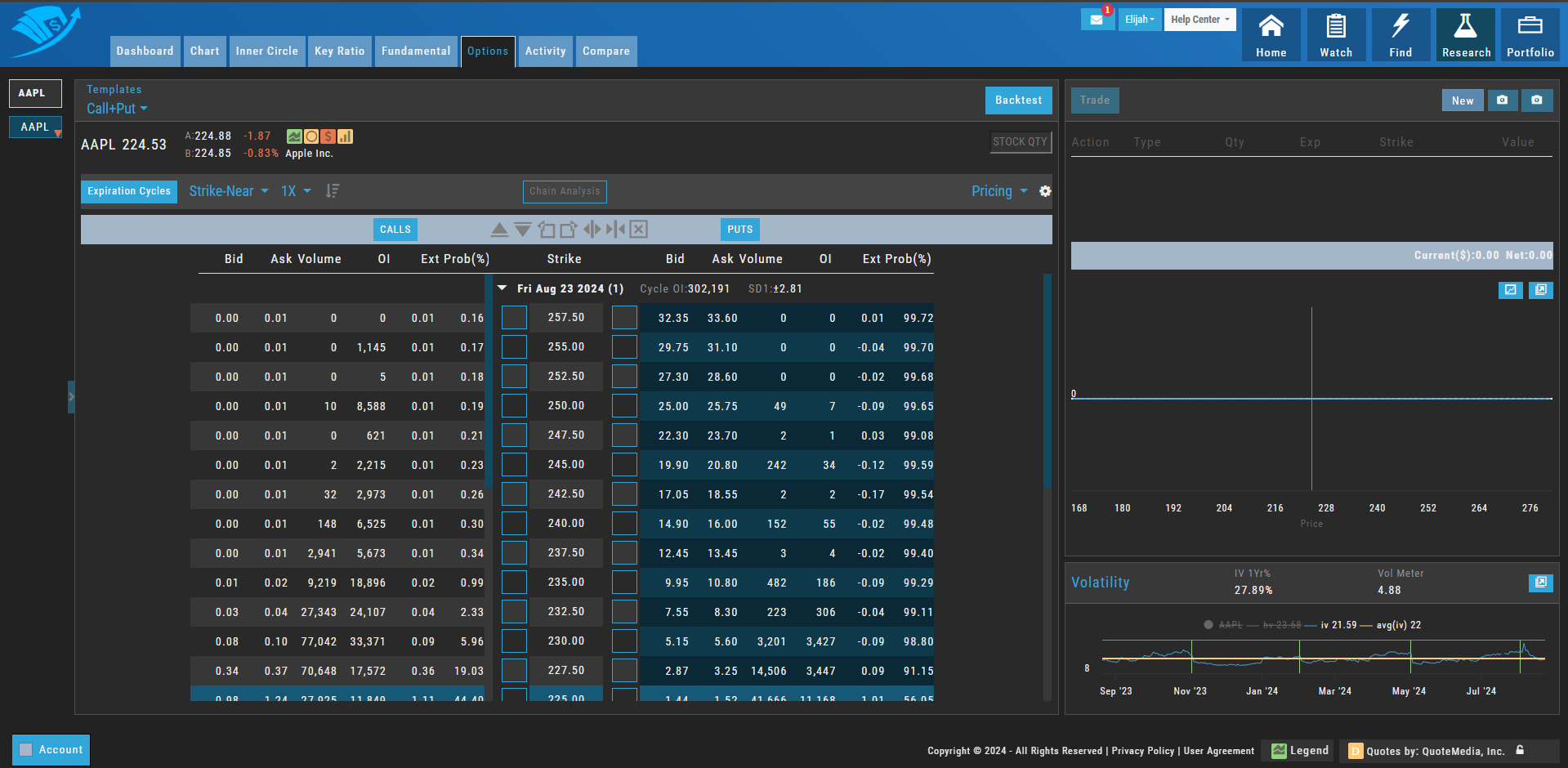1568x768 pixels.
Task: Click the camera icon directly beside New
Action: 1502,100
